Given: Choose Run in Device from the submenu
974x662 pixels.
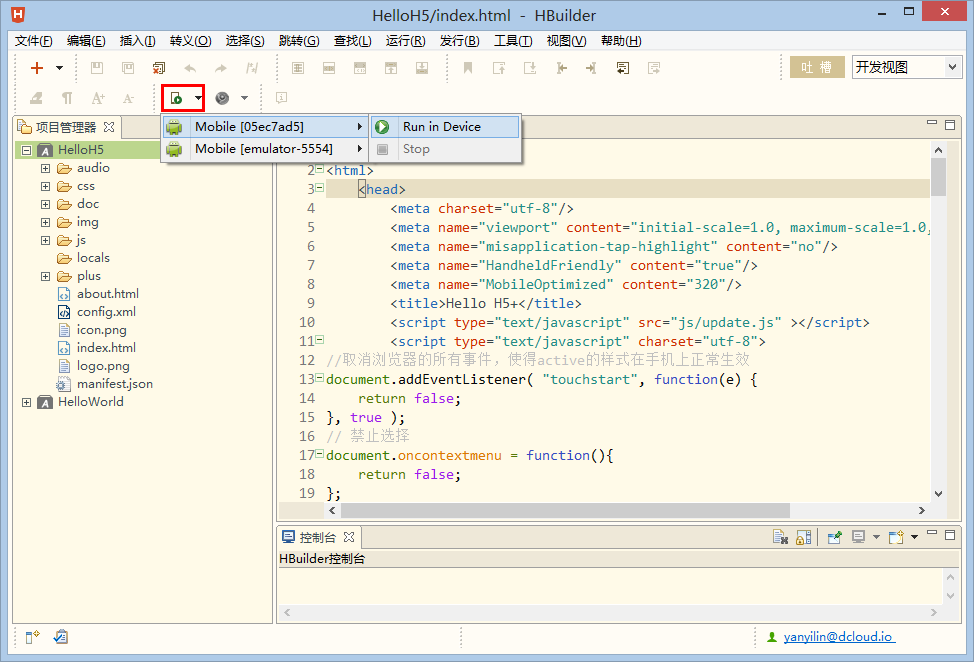Looking at the screenshot, I should click(445, 127).
